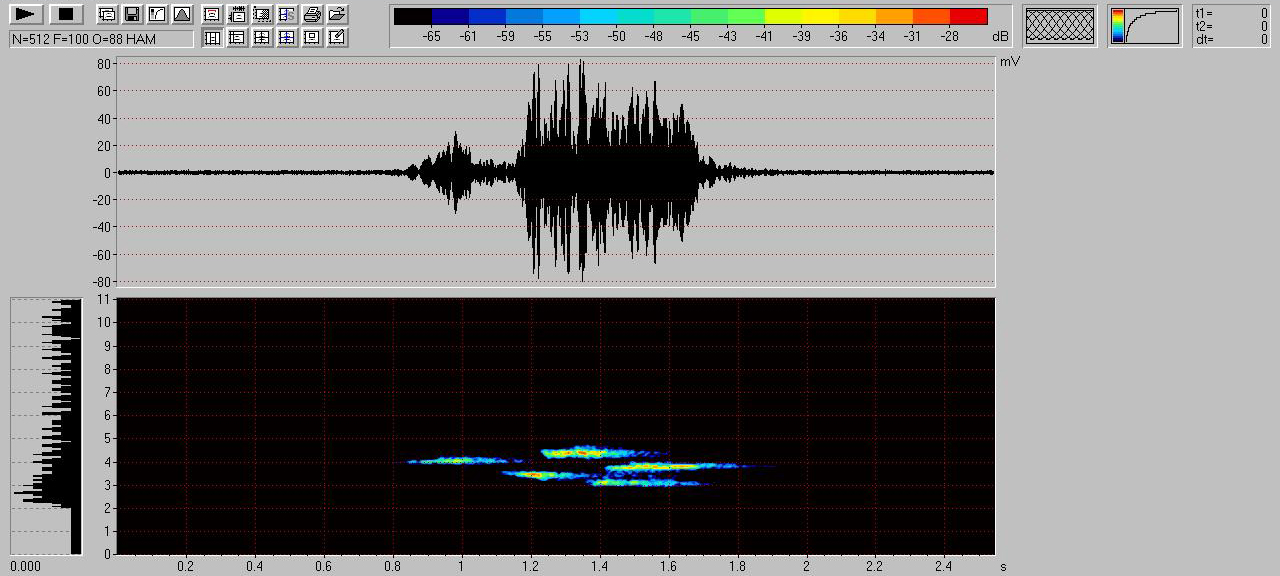
Task: Click the pencil edit icon in second row
Action: click(x=337, y=37)
